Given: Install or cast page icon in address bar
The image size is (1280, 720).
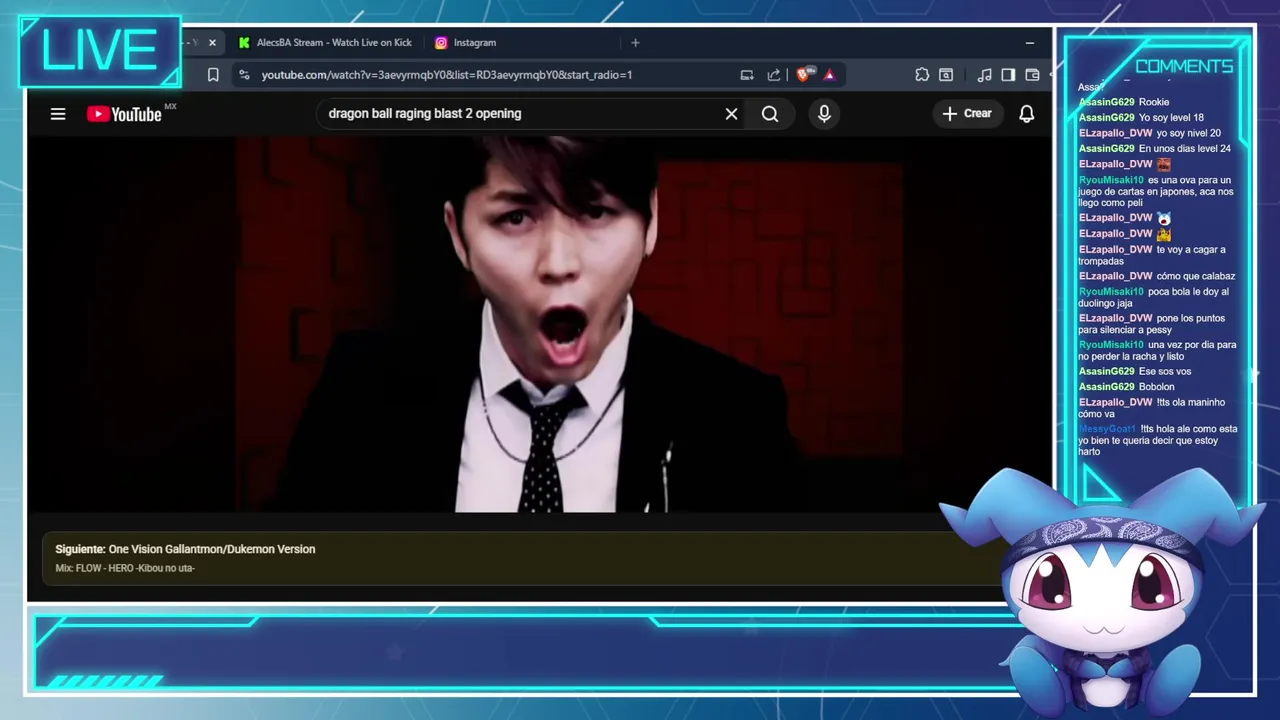Looking at the screenshot, I should point(746,75).
